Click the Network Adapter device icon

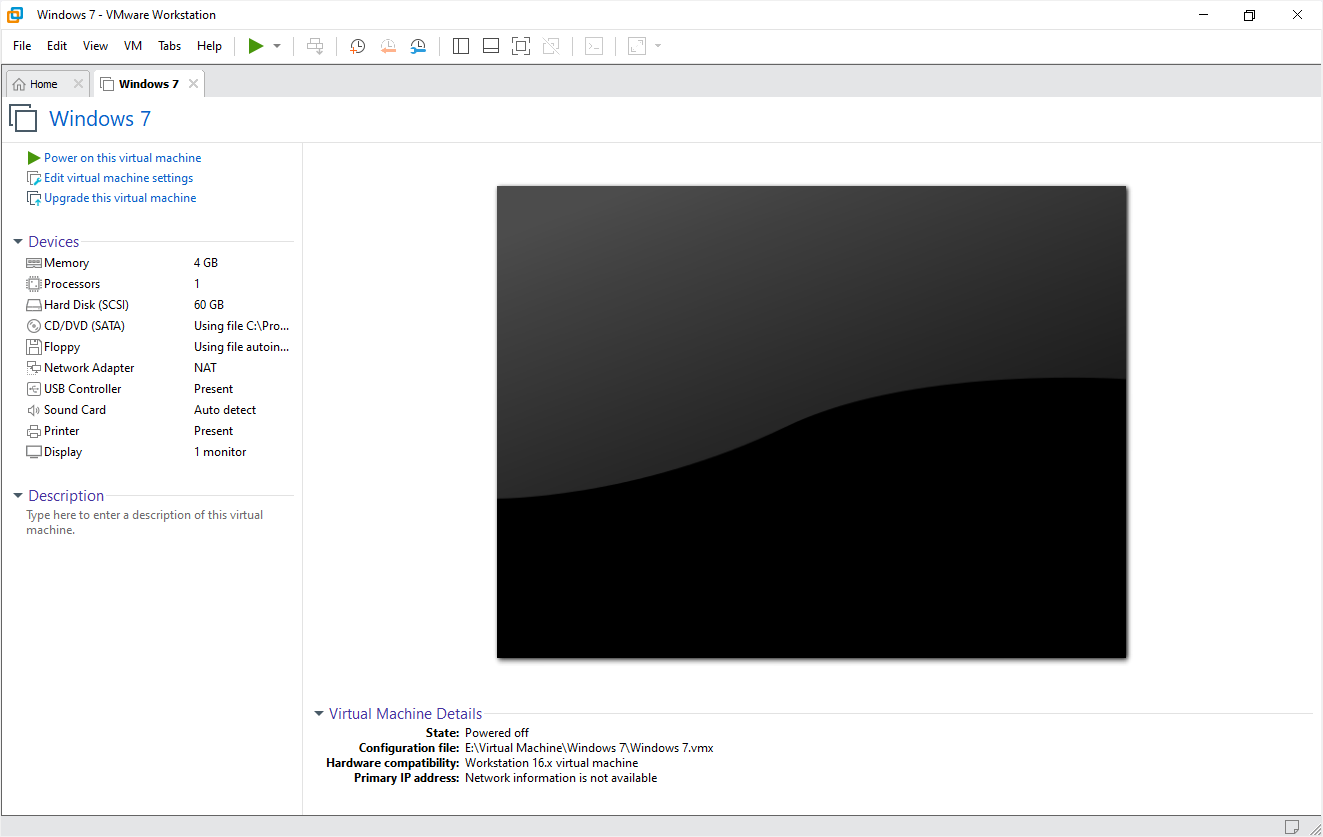pos(33,367)
